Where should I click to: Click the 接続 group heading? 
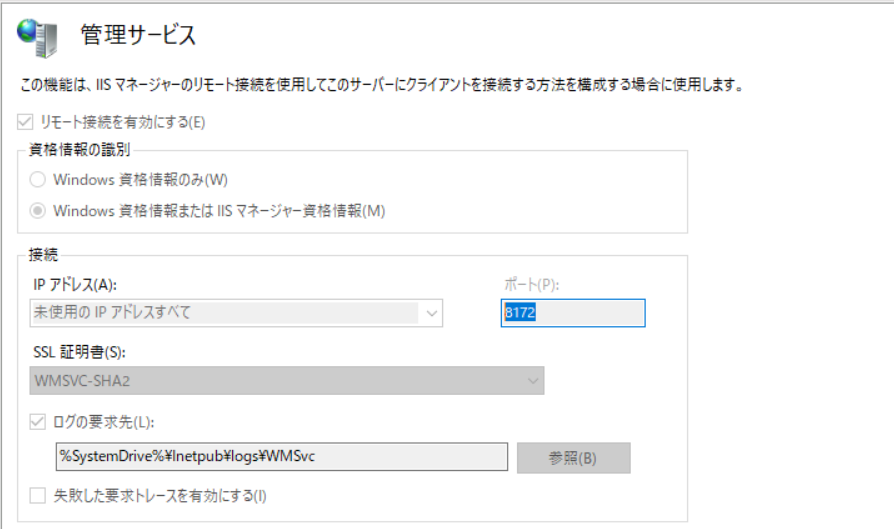click(x=43, y=254)
